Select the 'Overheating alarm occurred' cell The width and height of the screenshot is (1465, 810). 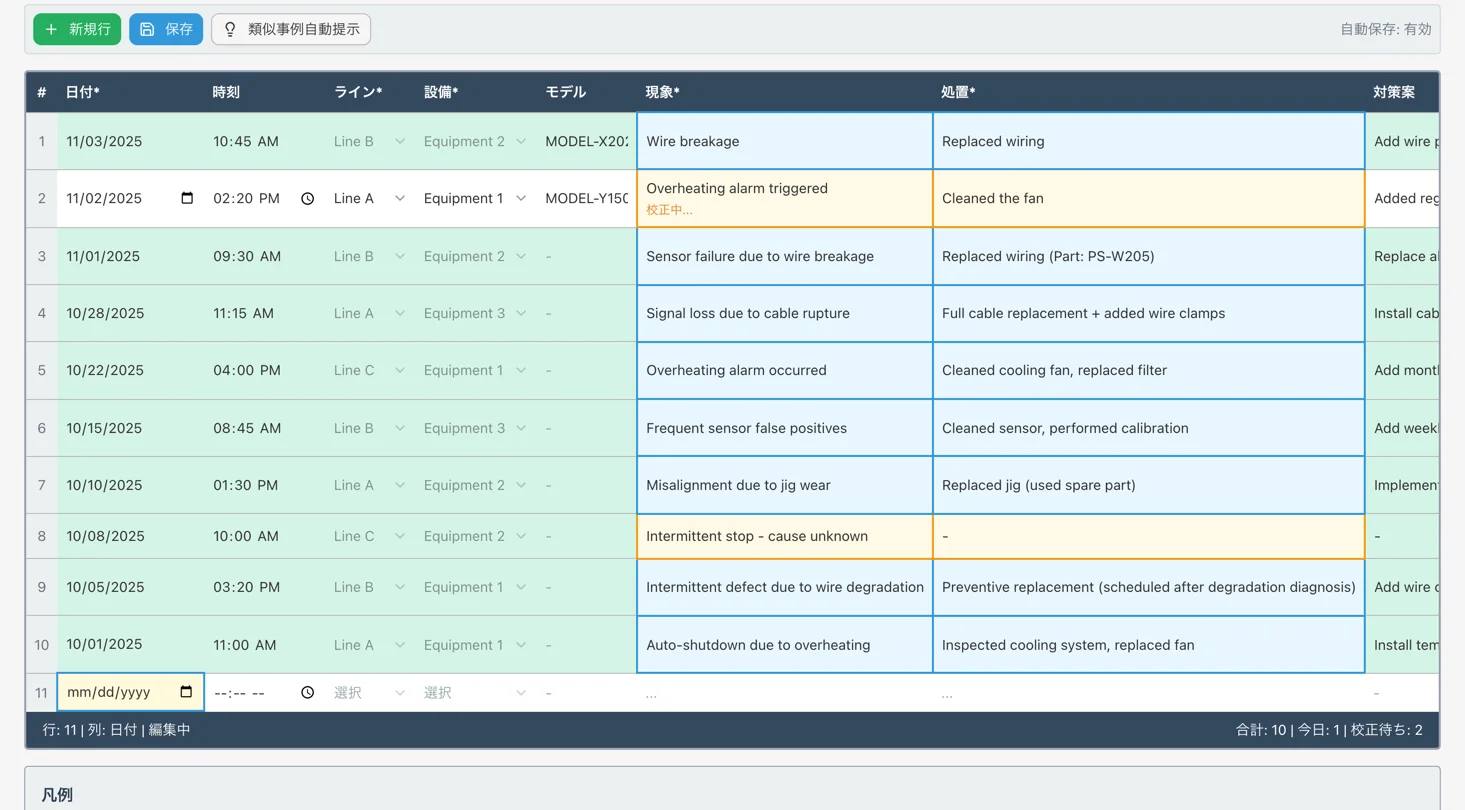pyautogui.click(x=785, y=370)
